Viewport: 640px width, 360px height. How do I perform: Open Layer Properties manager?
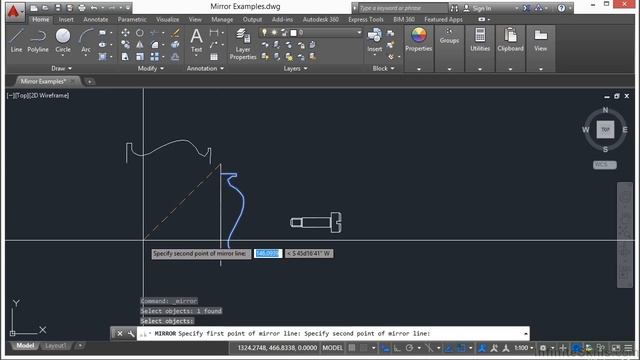pos(243,44)
